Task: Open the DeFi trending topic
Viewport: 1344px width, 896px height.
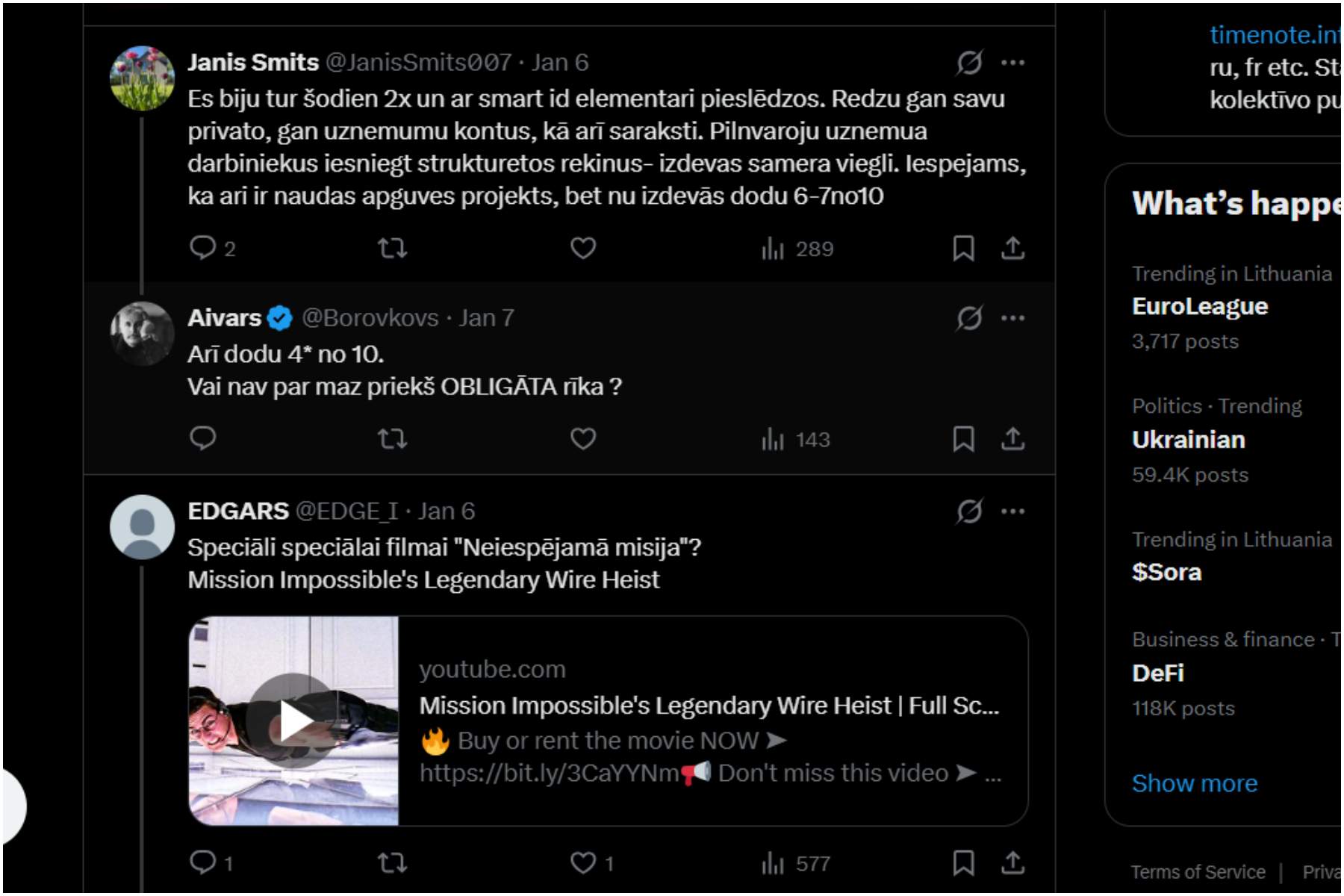Action: (x=1158, y=673)
